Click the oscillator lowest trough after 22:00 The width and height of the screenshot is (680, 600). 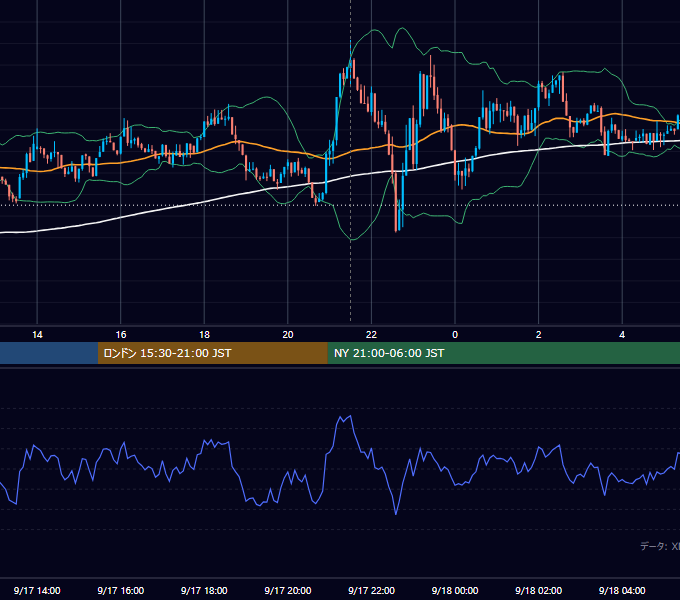[396, 514]
